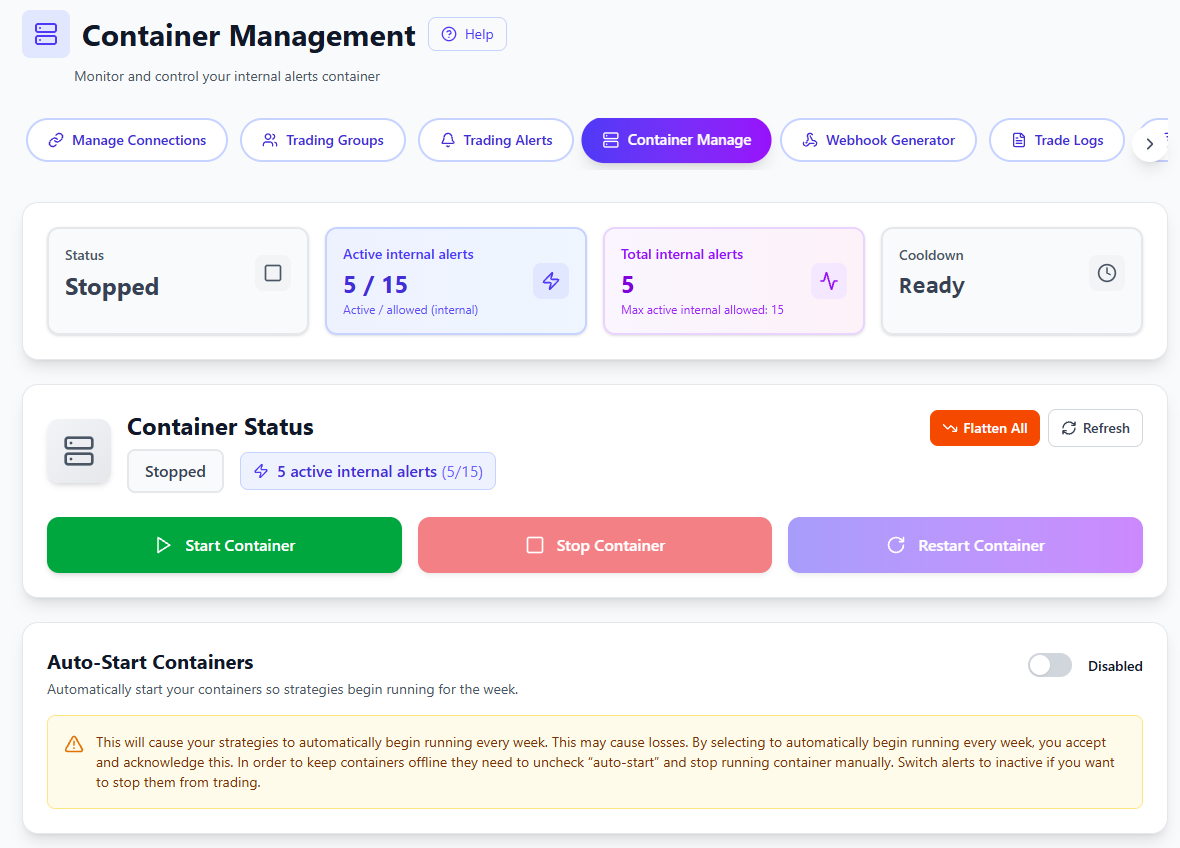Viewport: 1180px width, 848px height.
Task: Click the server icon on Container Manage tab
Action: (x=610, y=140)
